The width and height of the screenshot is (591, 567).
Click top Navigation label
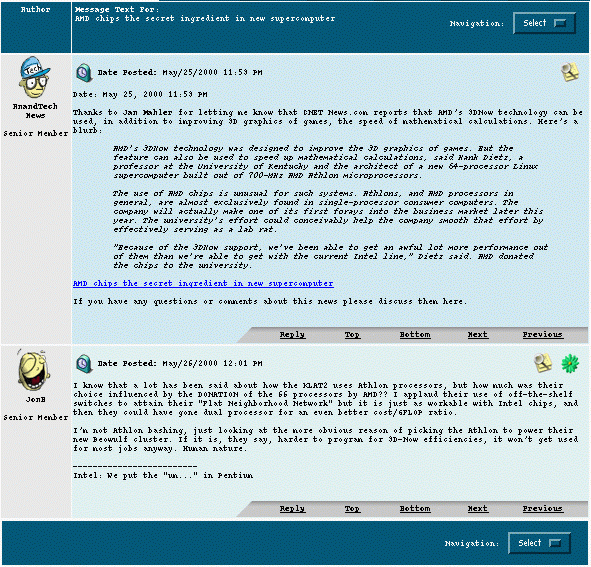[476, 23]
